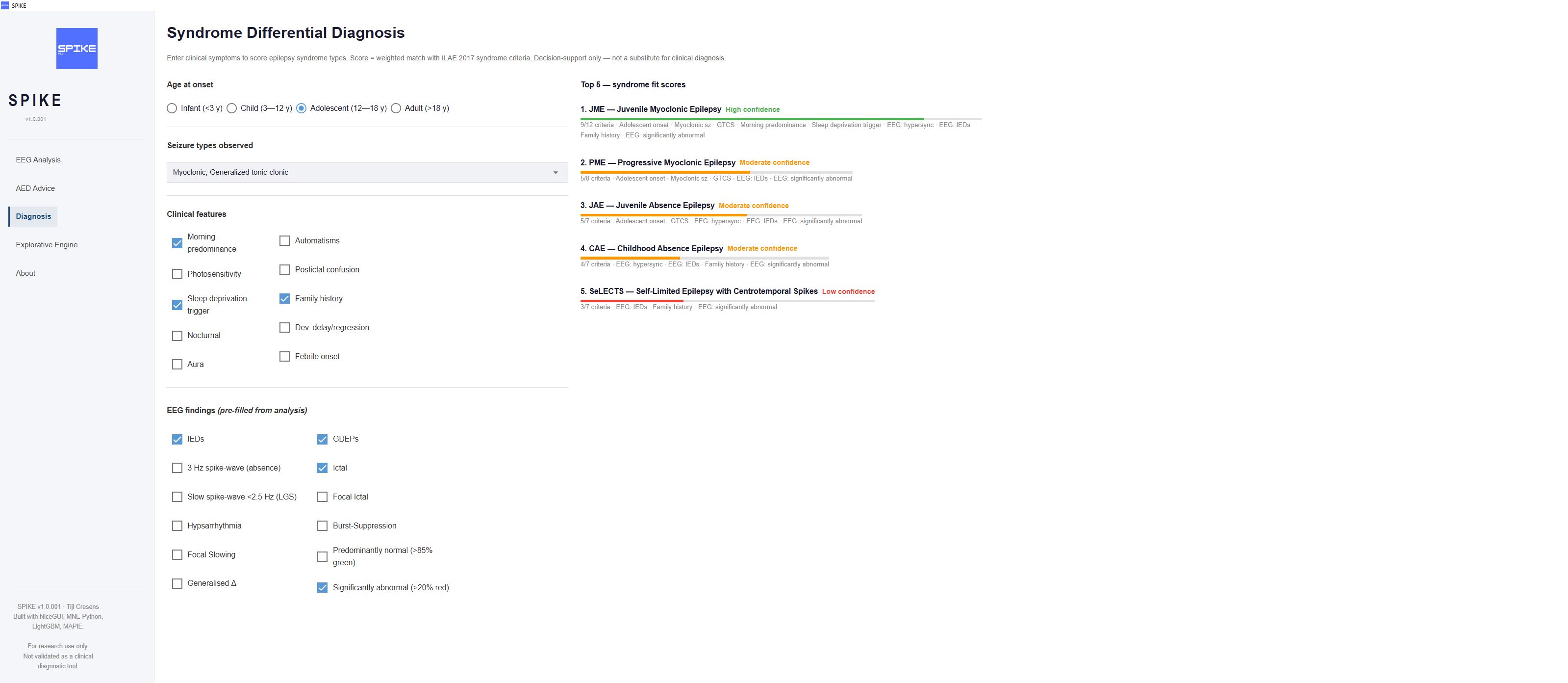The image size is (1568, 683).
Task: Select Child (3—12 y) age at onset
Action: tap(231, 108)
